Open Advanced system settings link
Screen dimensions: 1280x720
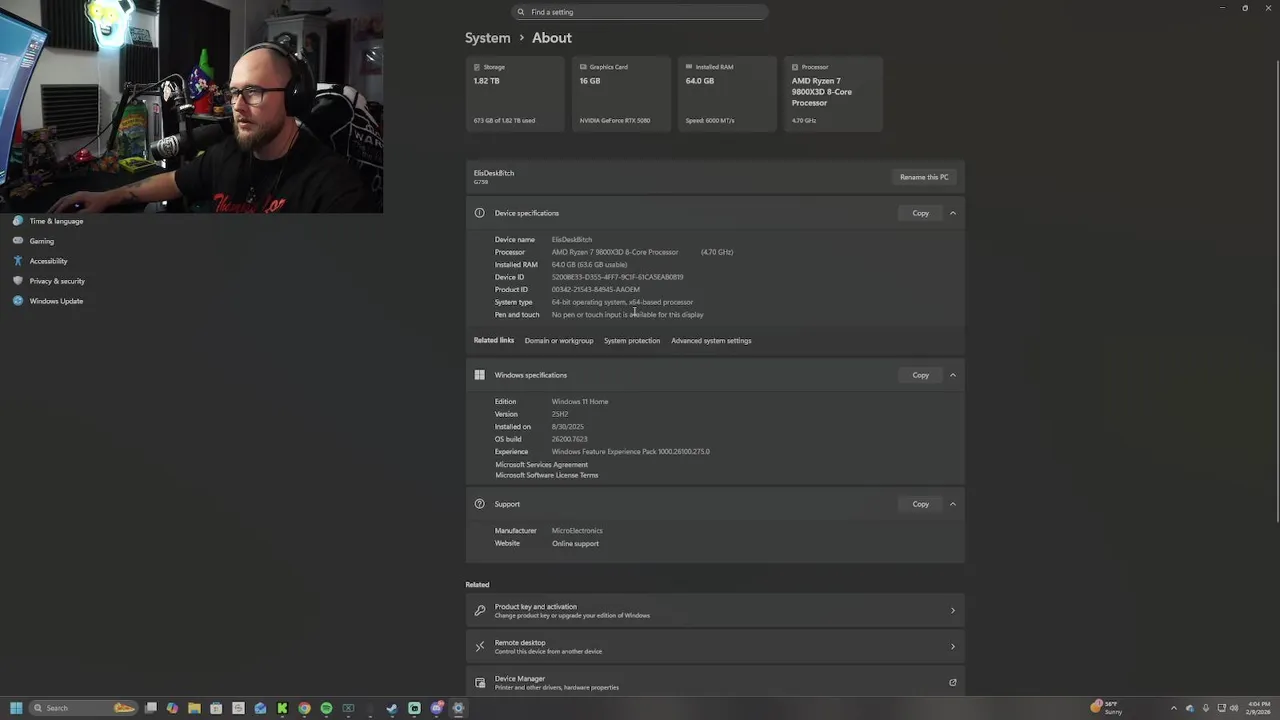(711, 341)
